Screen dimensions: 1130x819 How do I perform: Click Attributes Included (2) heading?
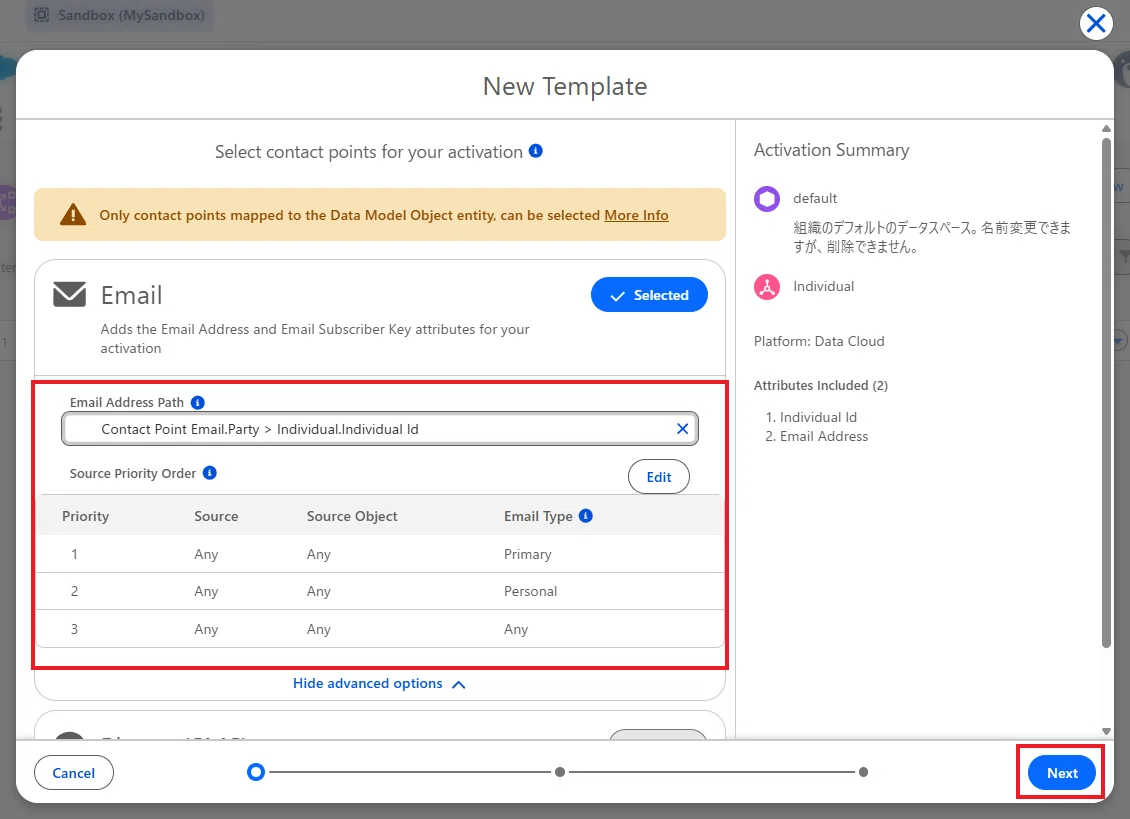(x=820, y=385)
